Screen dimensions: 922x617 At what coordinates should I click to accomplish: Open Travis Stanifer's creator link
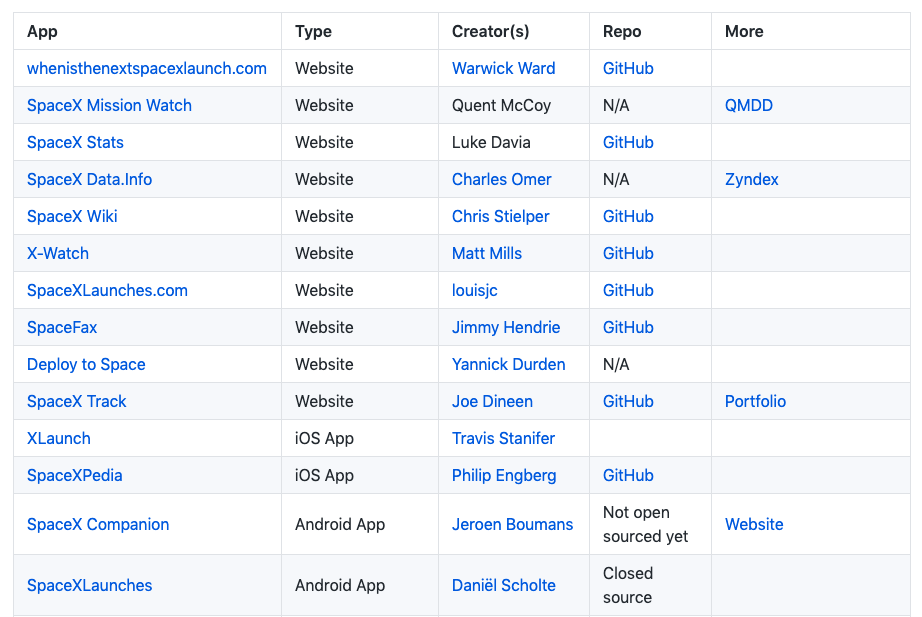pos(503,438)
